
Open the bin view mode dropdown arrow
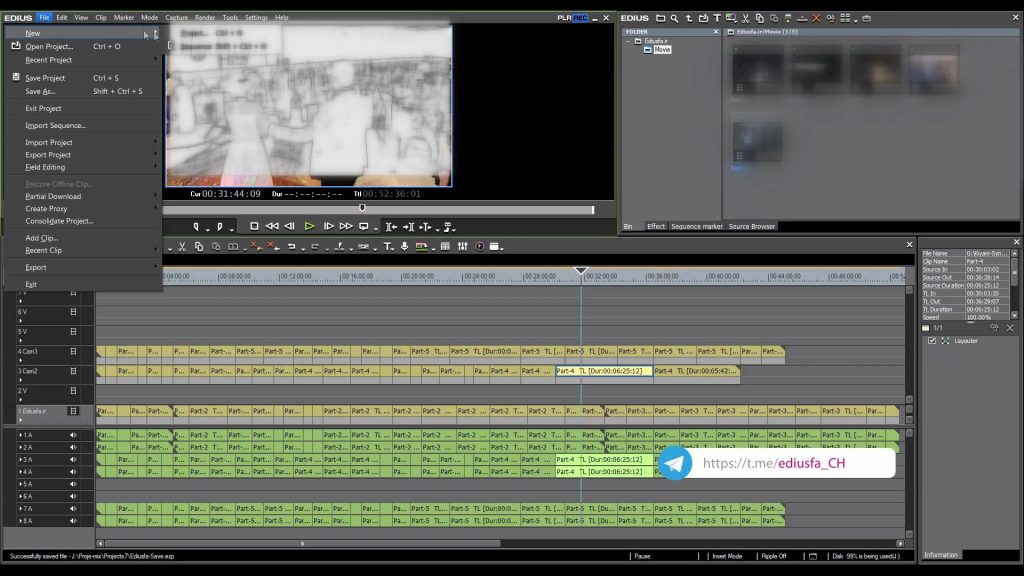pyautogui.click(x=856, y=20)
